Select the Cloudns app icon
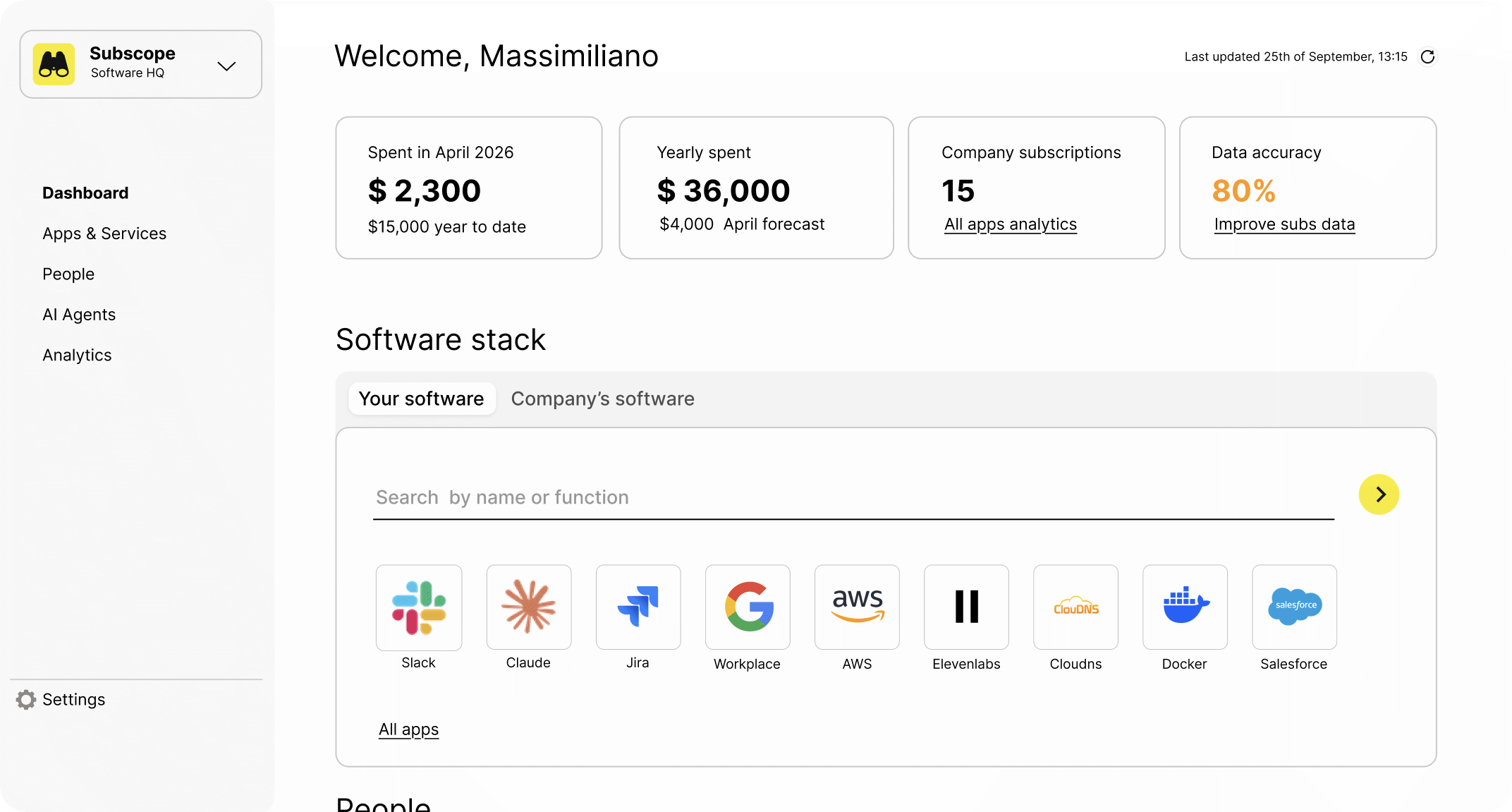 click(x=1075, y=607)
